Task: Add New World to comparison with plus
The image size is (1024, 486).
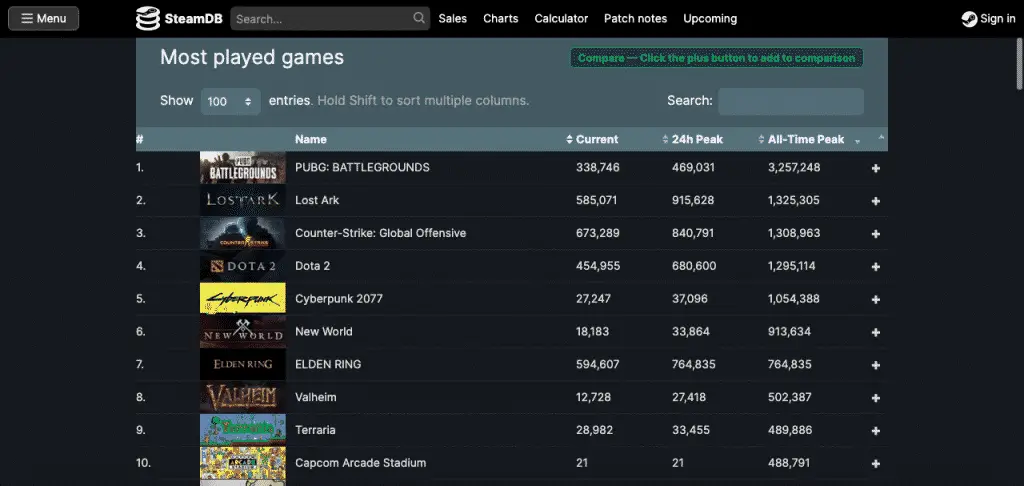Action: click(x=876, y=332)
